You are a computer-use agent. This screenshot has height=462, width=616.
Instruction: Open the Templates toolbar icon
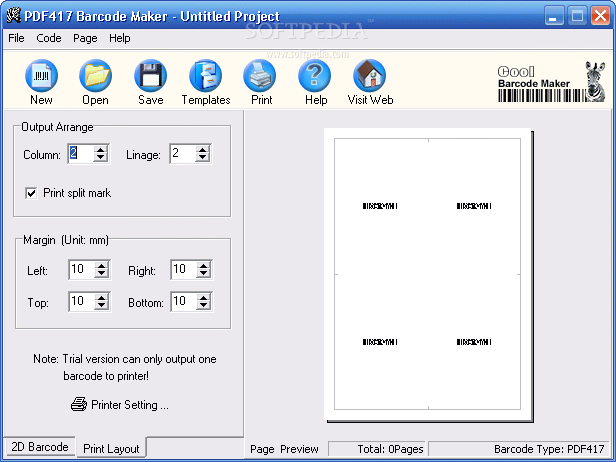tap(205, 75)
